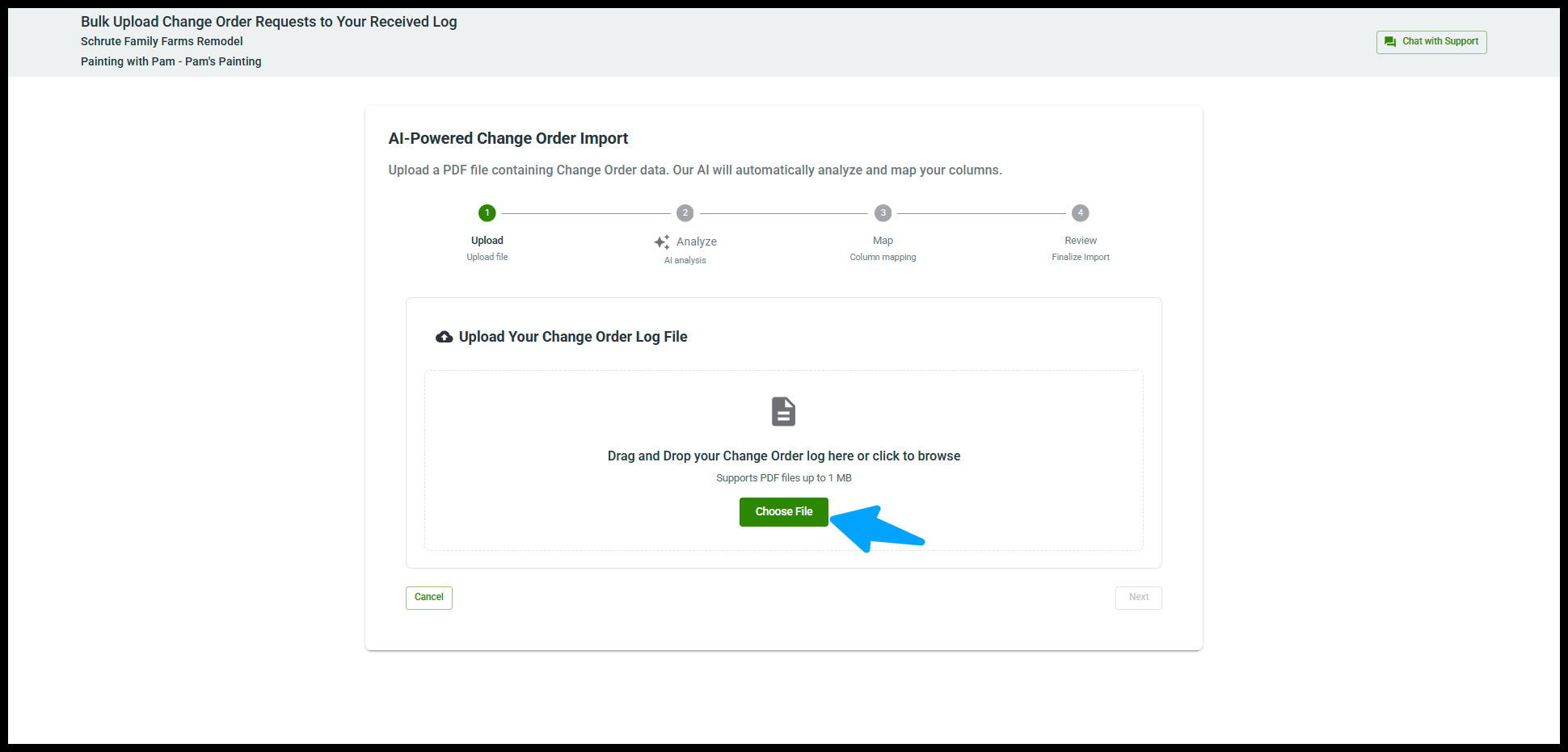Cancel the change order import
The image size is (1568, 752).
[x=429, y=598]
